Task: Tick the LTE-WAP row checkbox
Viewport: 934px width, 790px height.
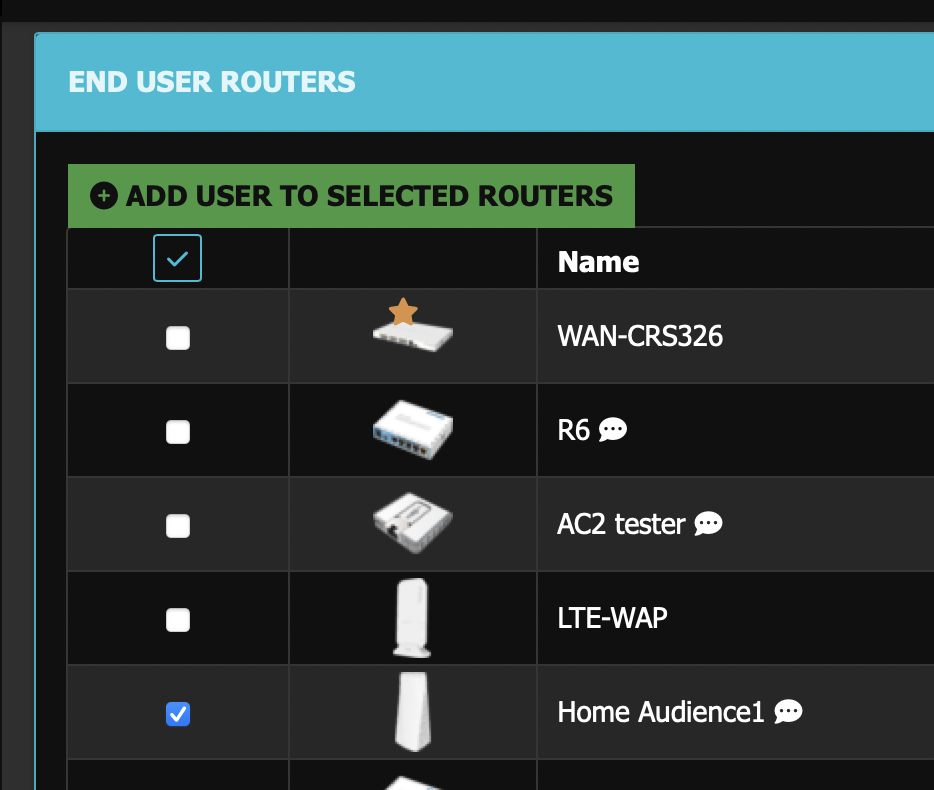Action: [x=177, y=620]
